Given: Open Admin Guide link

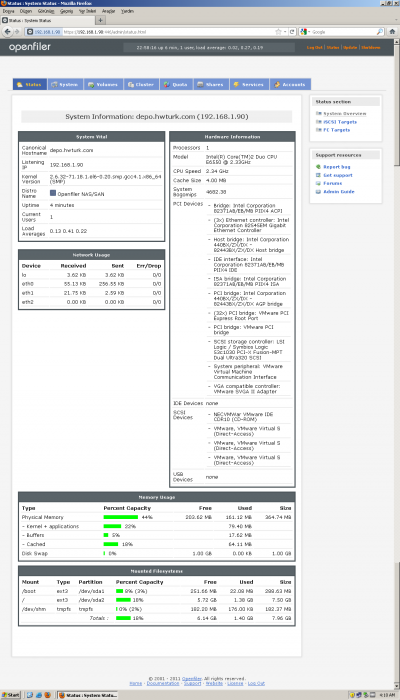Looking at the screenshot, I should pos(339,192).
